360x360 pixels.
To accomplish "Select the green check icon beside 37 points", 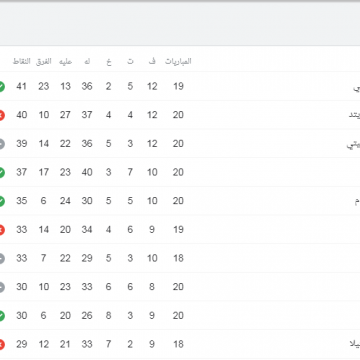I will click(1, 173).
